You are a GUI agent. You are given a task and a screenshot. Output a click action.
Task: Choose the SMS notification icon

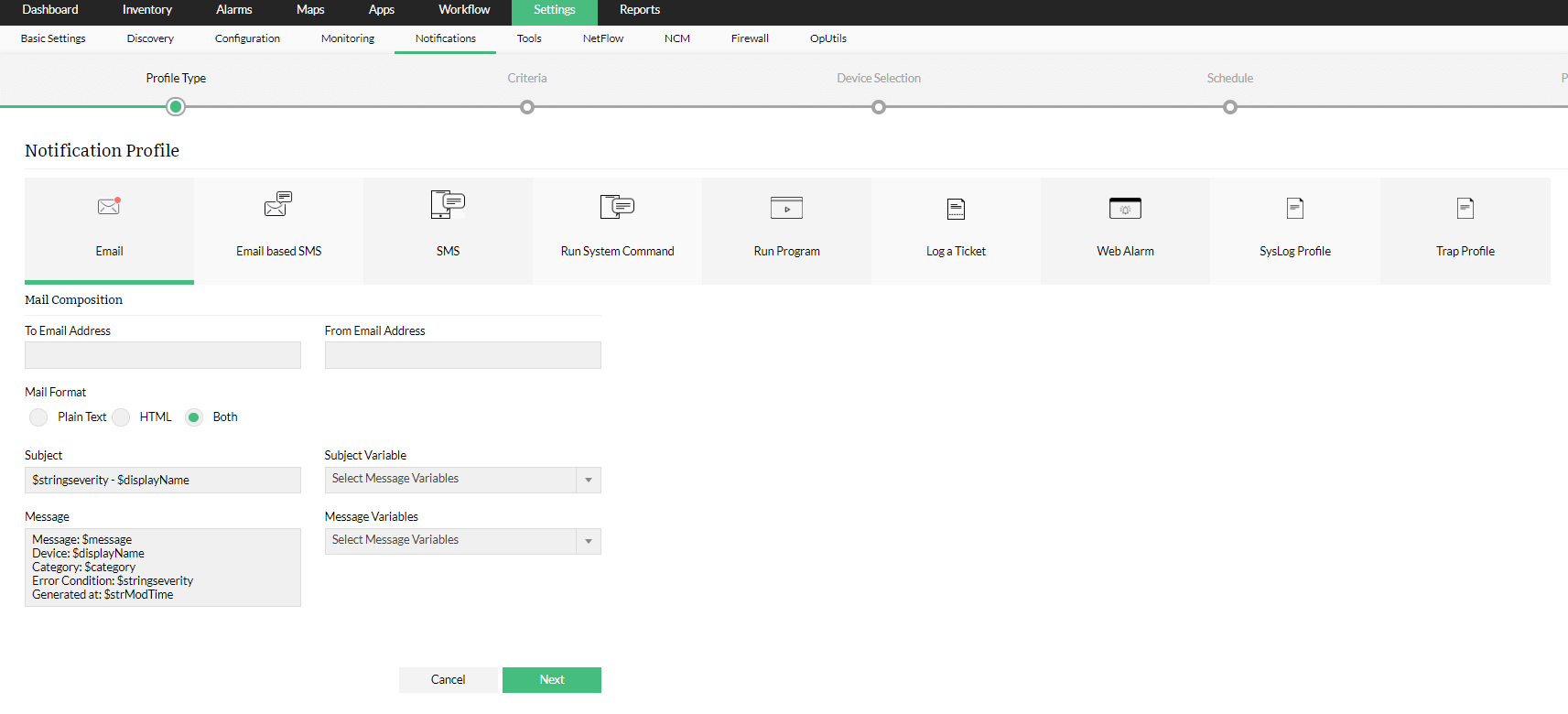point(448,204)
